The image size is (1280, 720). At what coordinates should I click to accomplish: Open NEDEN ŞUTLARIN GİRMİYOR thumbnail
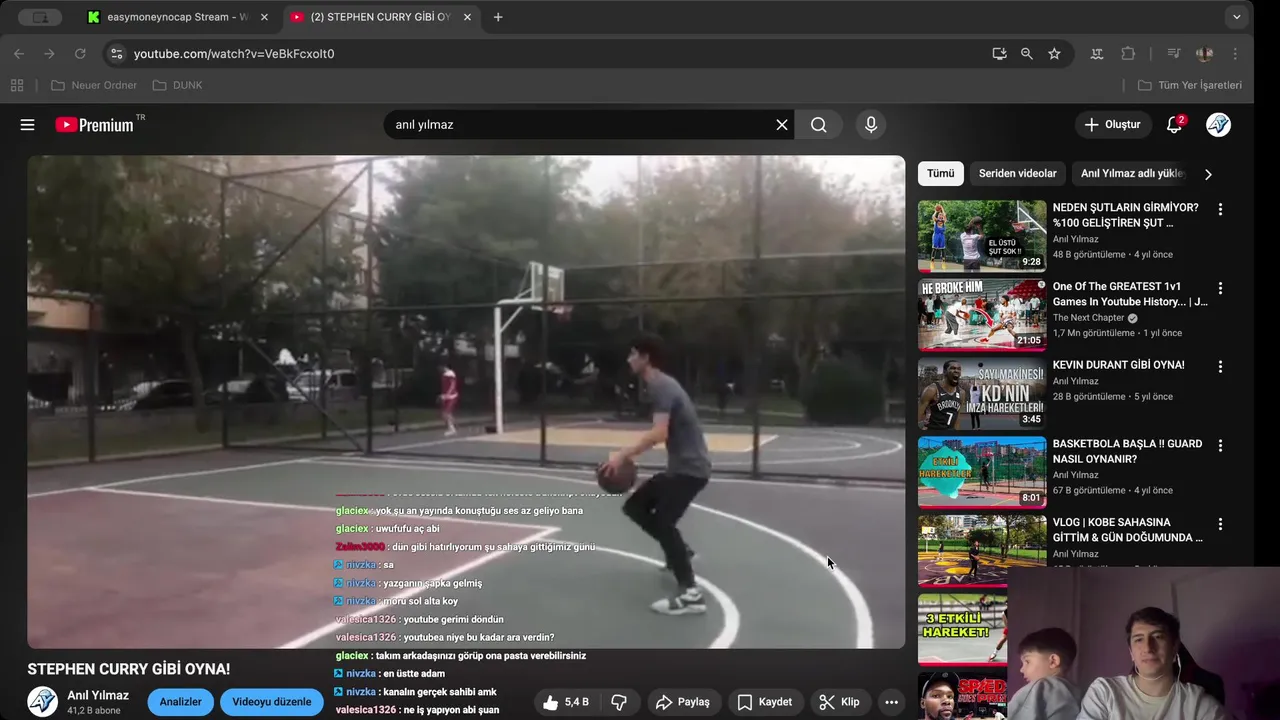coord(982,236)
